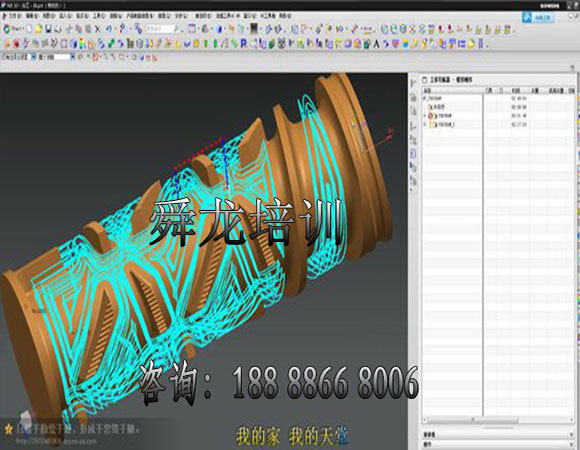Open the first menu in the menu bar
Image resolution: width=580 pixels, height=450 pixels.
click(x=12, y=16)
